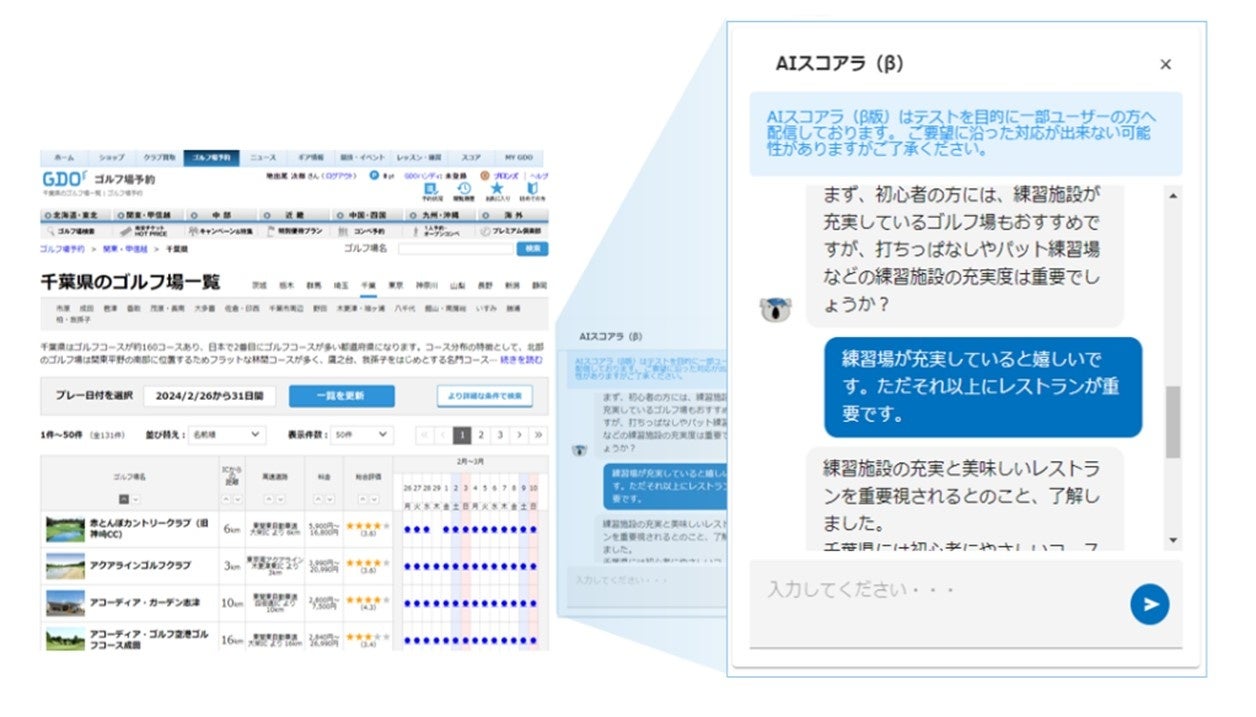Go to page 2 of results
Viewport: 1256px width, 717px height.
(x=481, y=435)
